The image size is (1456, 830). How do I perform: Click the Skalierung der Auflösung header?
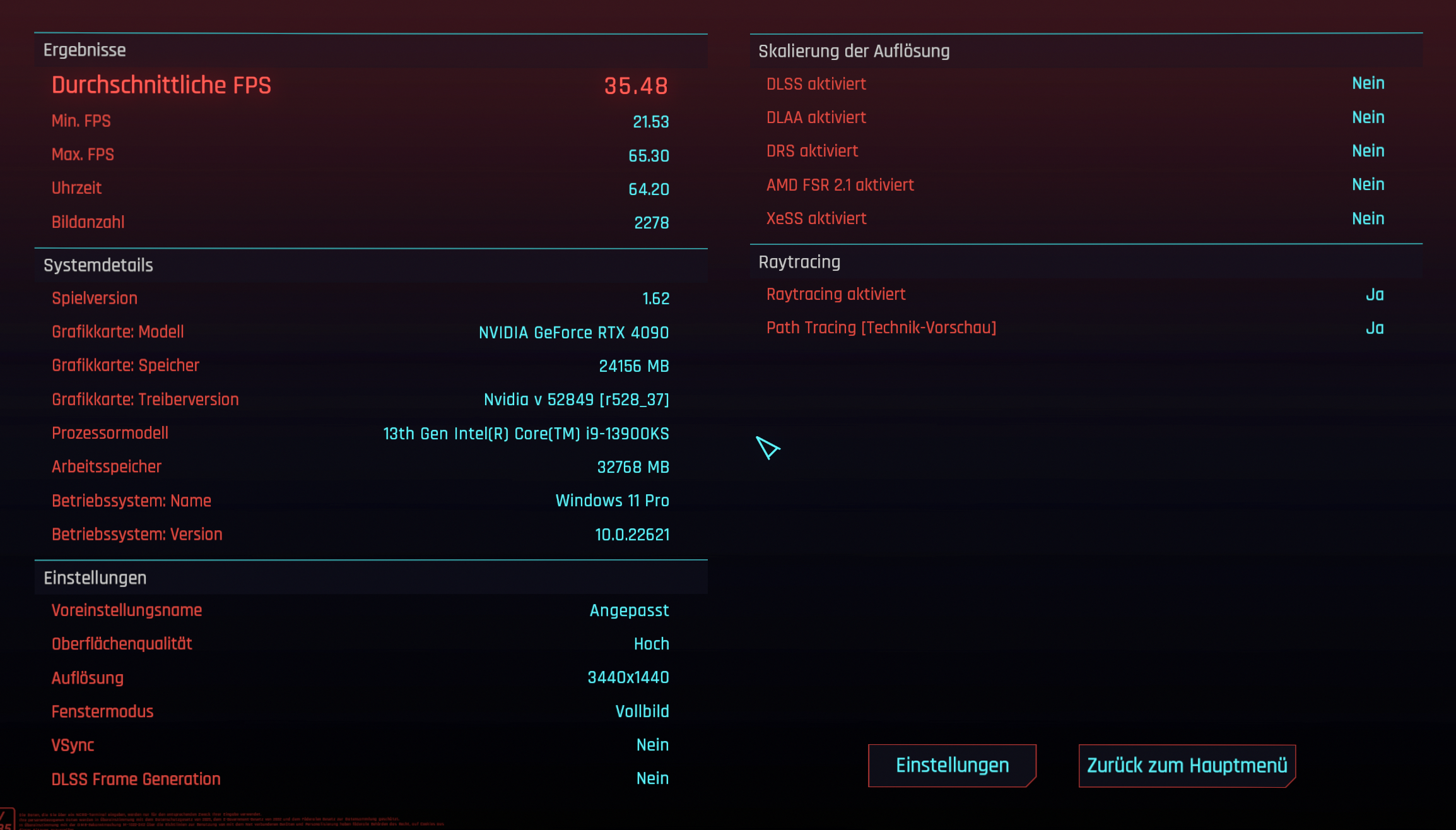pos(854,51)
